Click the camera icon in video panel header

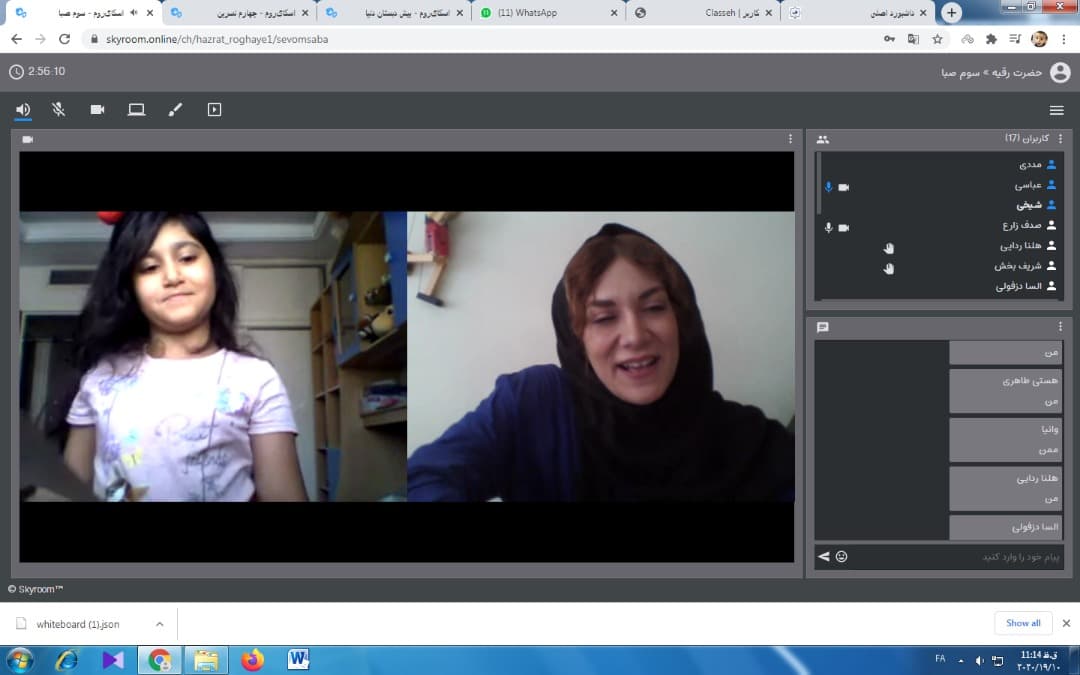[x=28, y=139]
